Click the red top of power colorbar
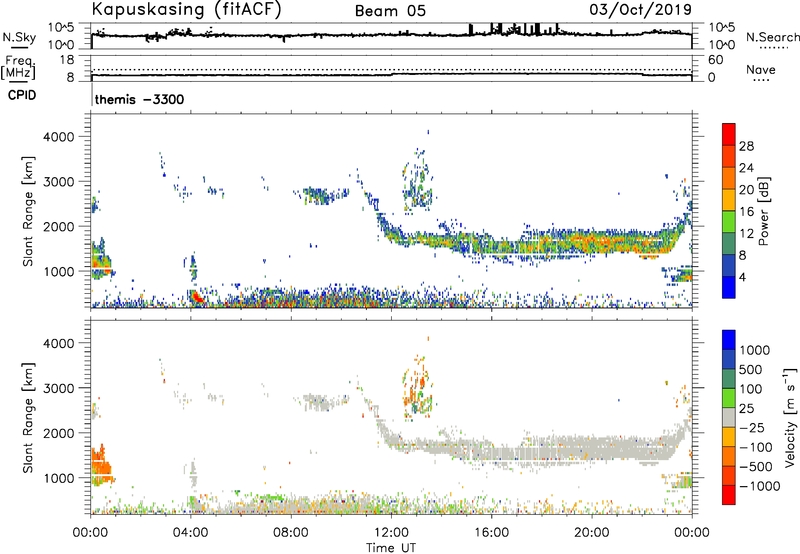800x554 pixels. pyautogui.click(x=729, y=134)
